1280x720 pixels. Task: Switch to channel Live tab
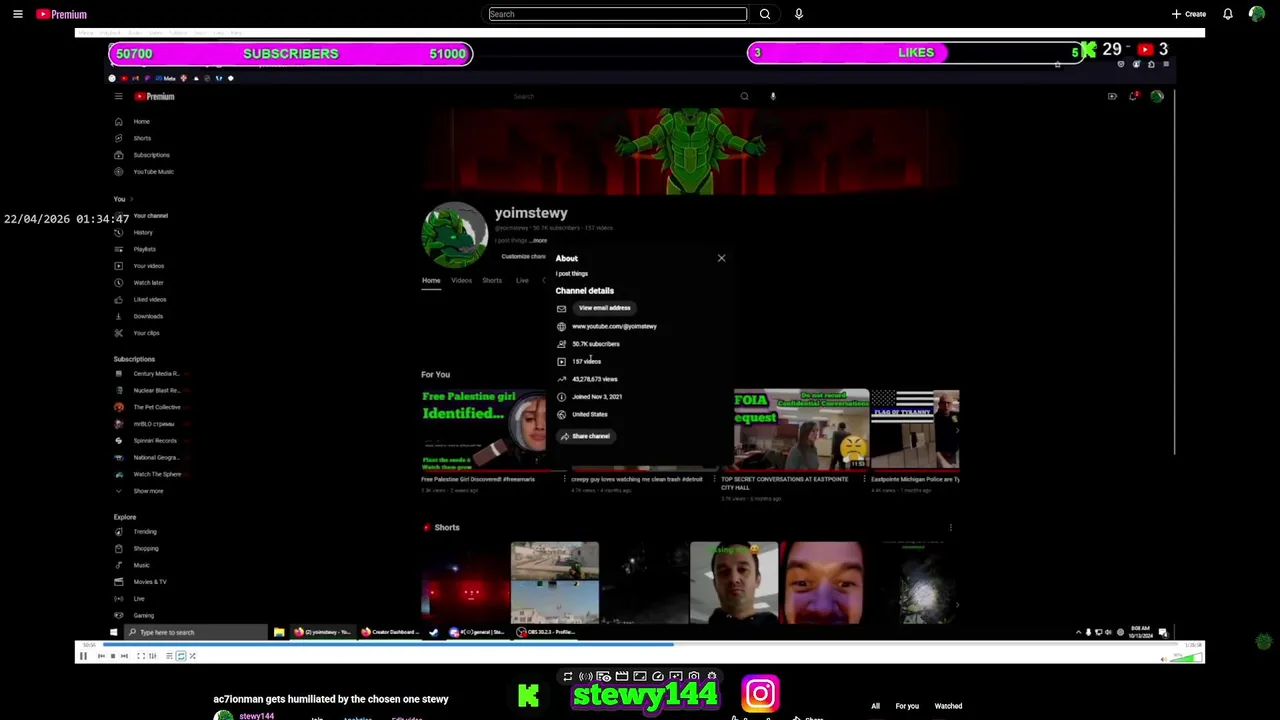click(522, 280)
